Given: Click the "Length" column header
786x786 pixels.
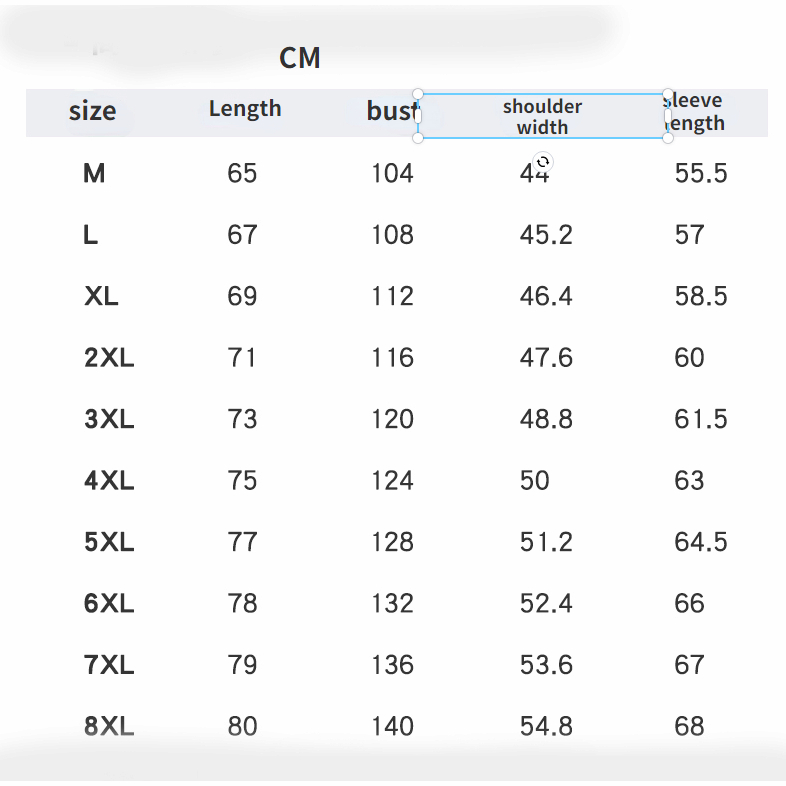Looking at the screenshot, I should (245, 109).
